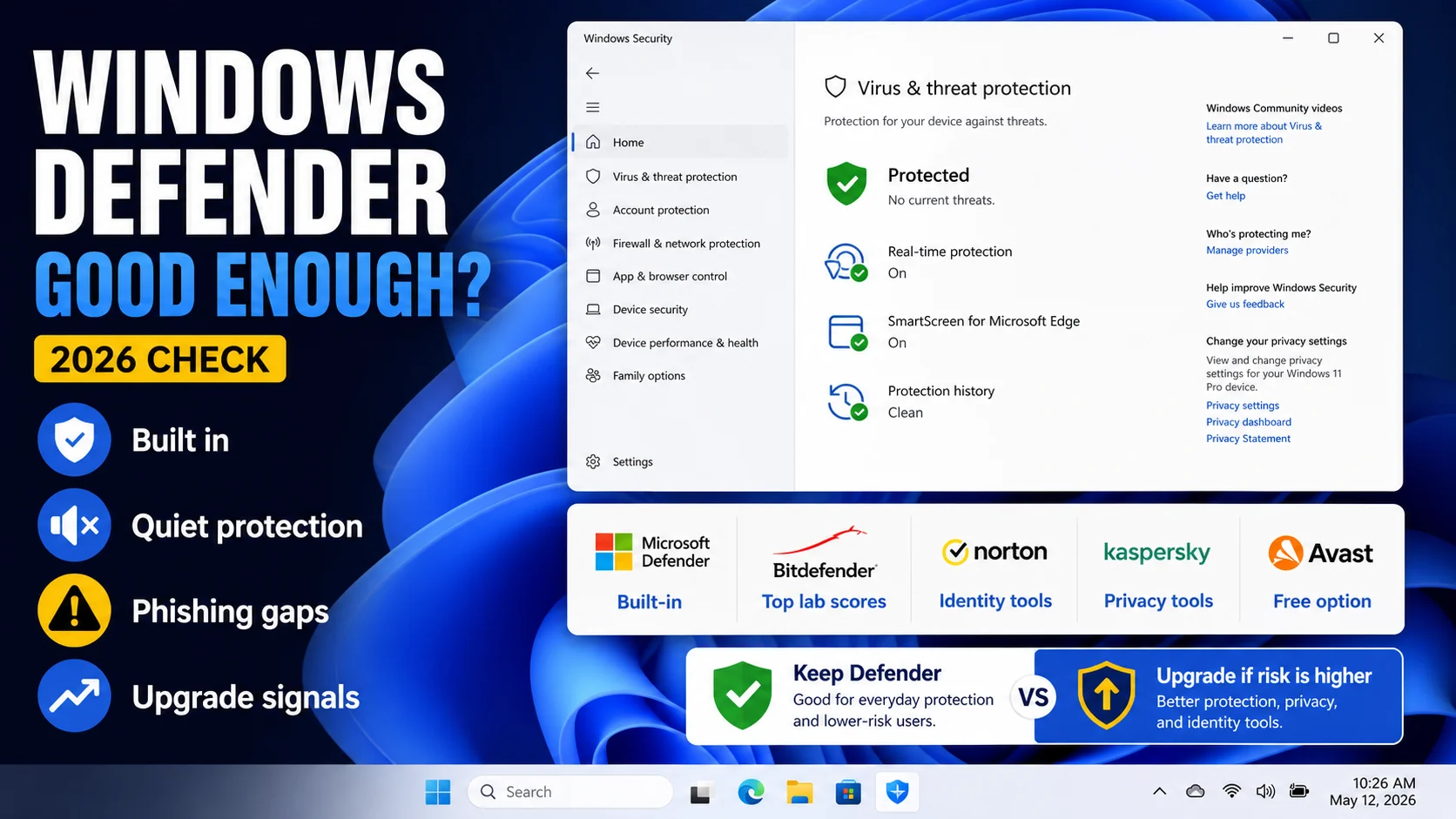Click the Built in shield icon
The width and height of the screenshot is (1456, 819).
point(74,440)
